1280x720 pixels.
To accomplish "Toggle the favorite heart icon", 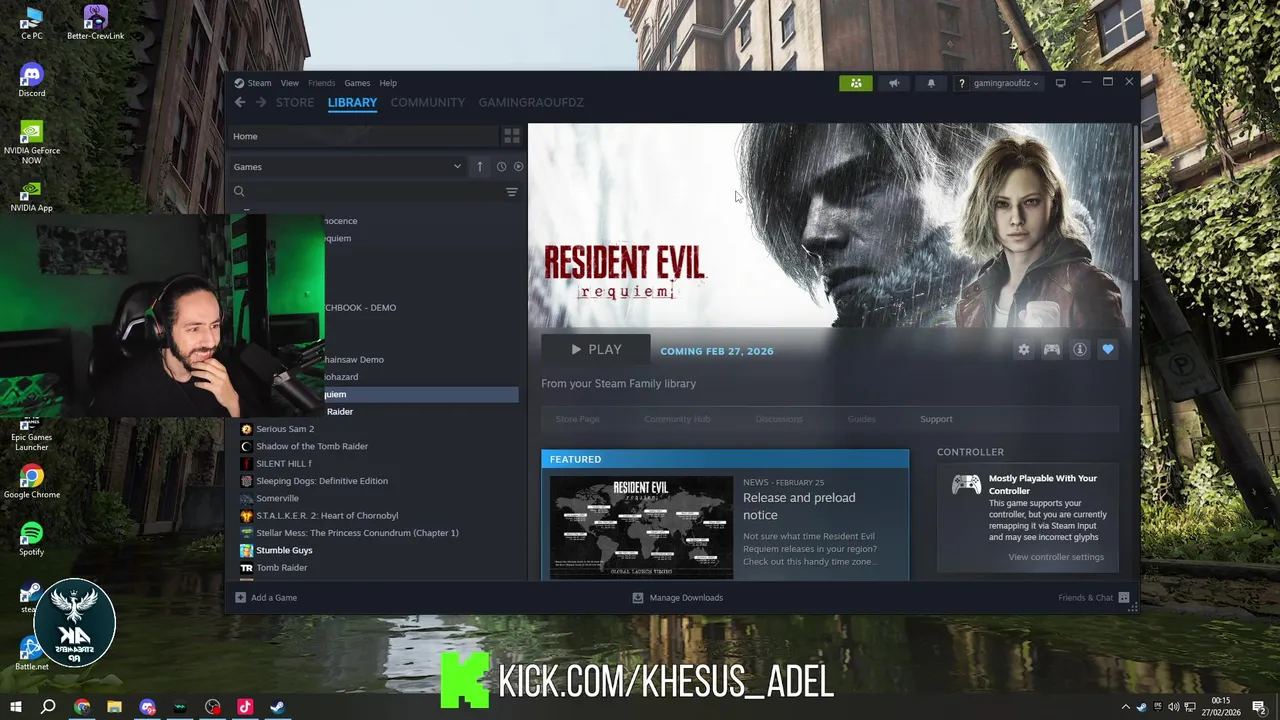I will tap(1108, 350).
